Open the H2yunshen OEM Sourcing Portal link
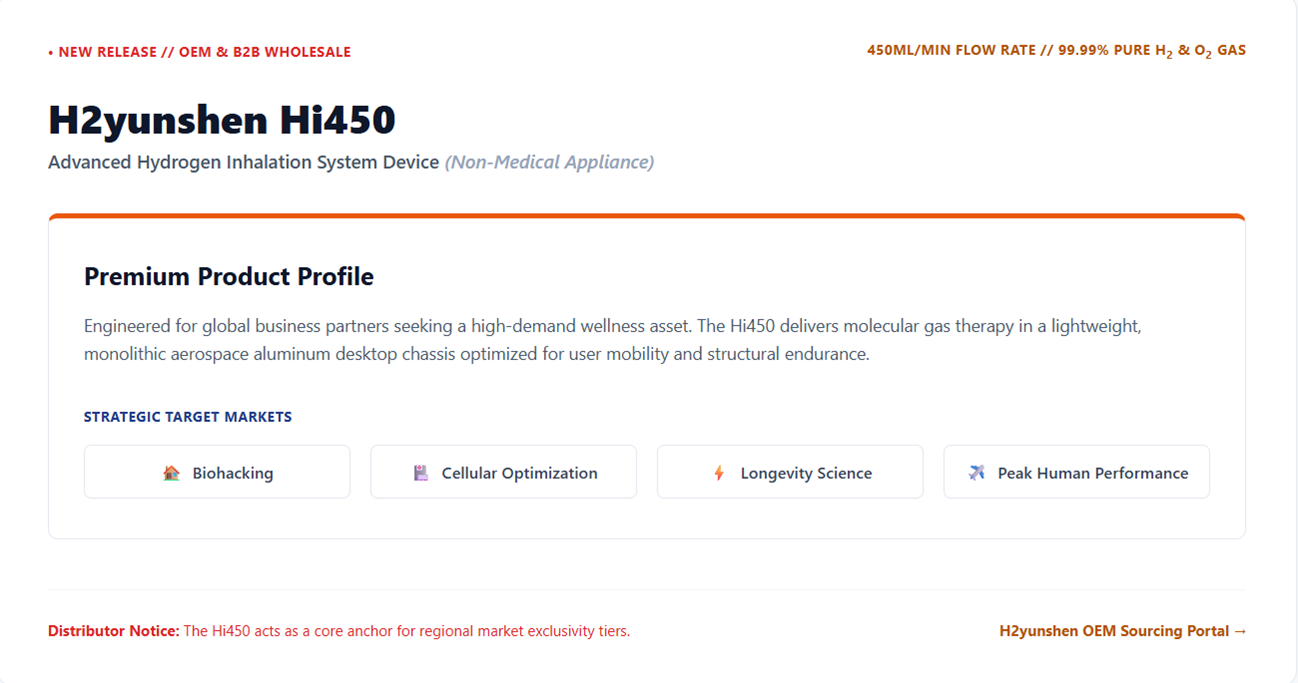The image size is (1298, 683). (x=1123, y=631)
